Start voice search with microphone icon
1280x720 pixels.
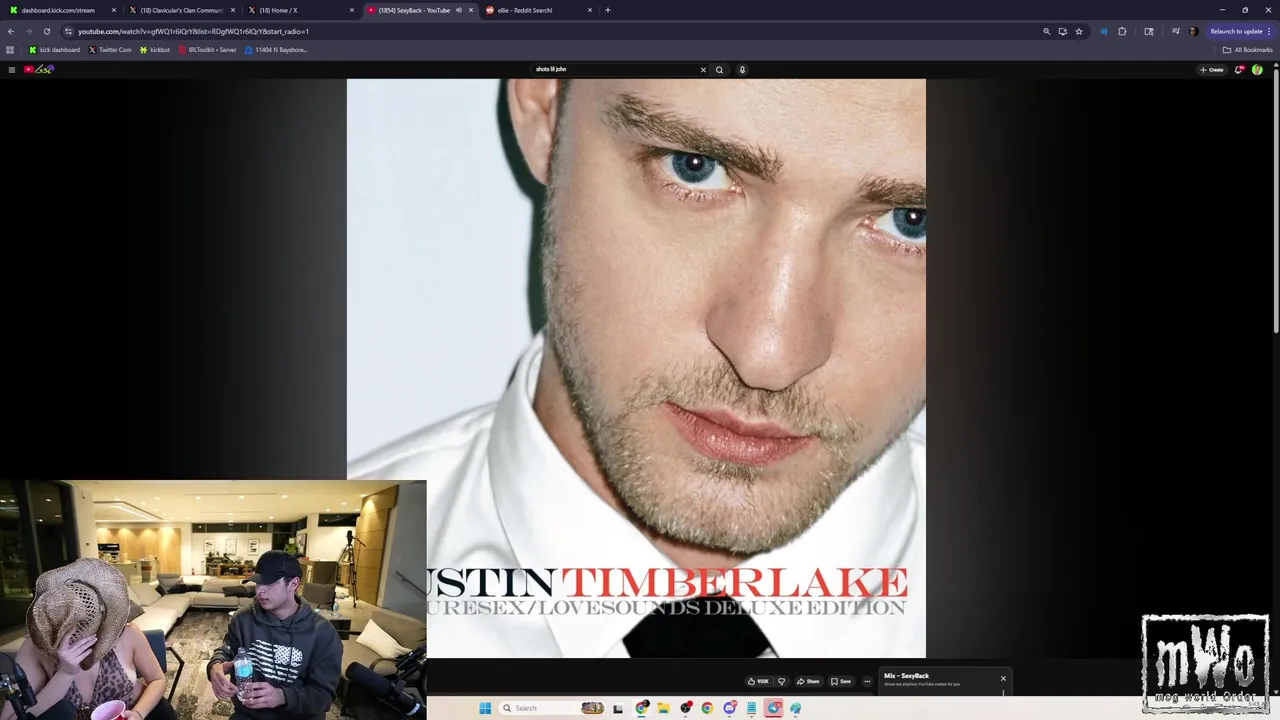[742, 69]
